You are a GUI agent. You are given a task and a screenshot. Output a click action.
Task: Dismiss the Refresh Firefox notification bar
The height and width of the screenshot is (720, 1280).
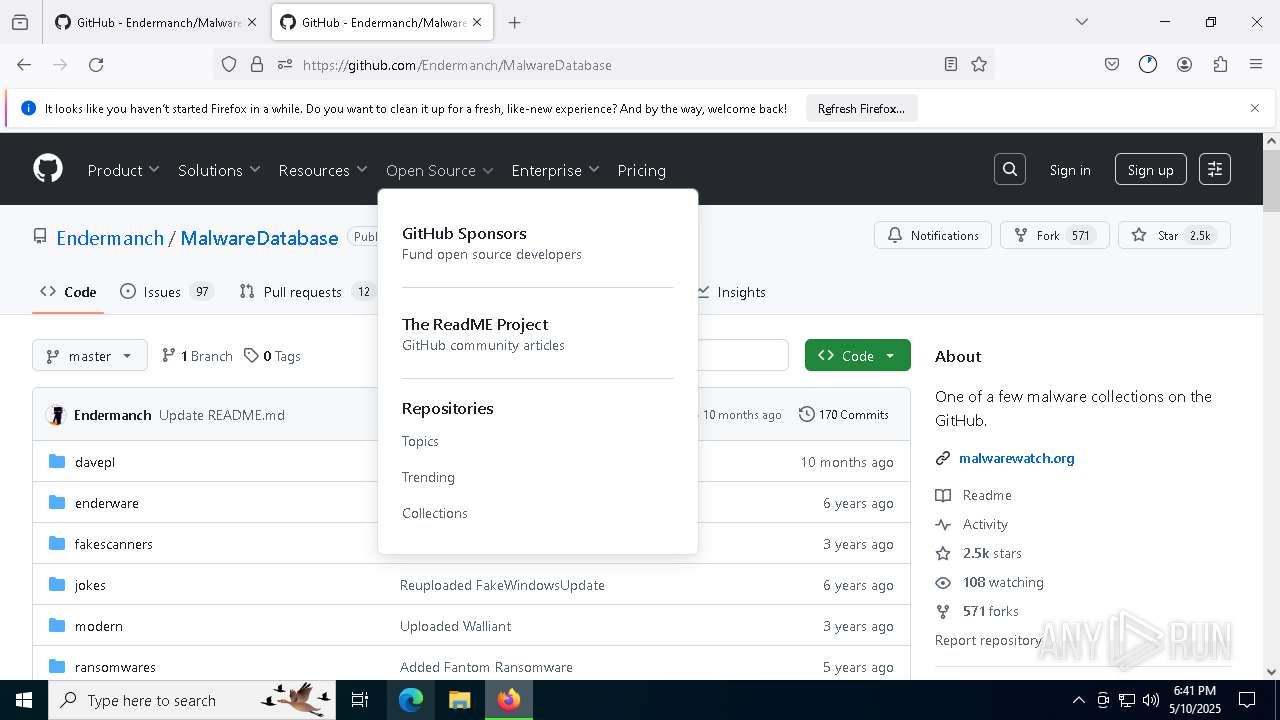pos(1255,108)
